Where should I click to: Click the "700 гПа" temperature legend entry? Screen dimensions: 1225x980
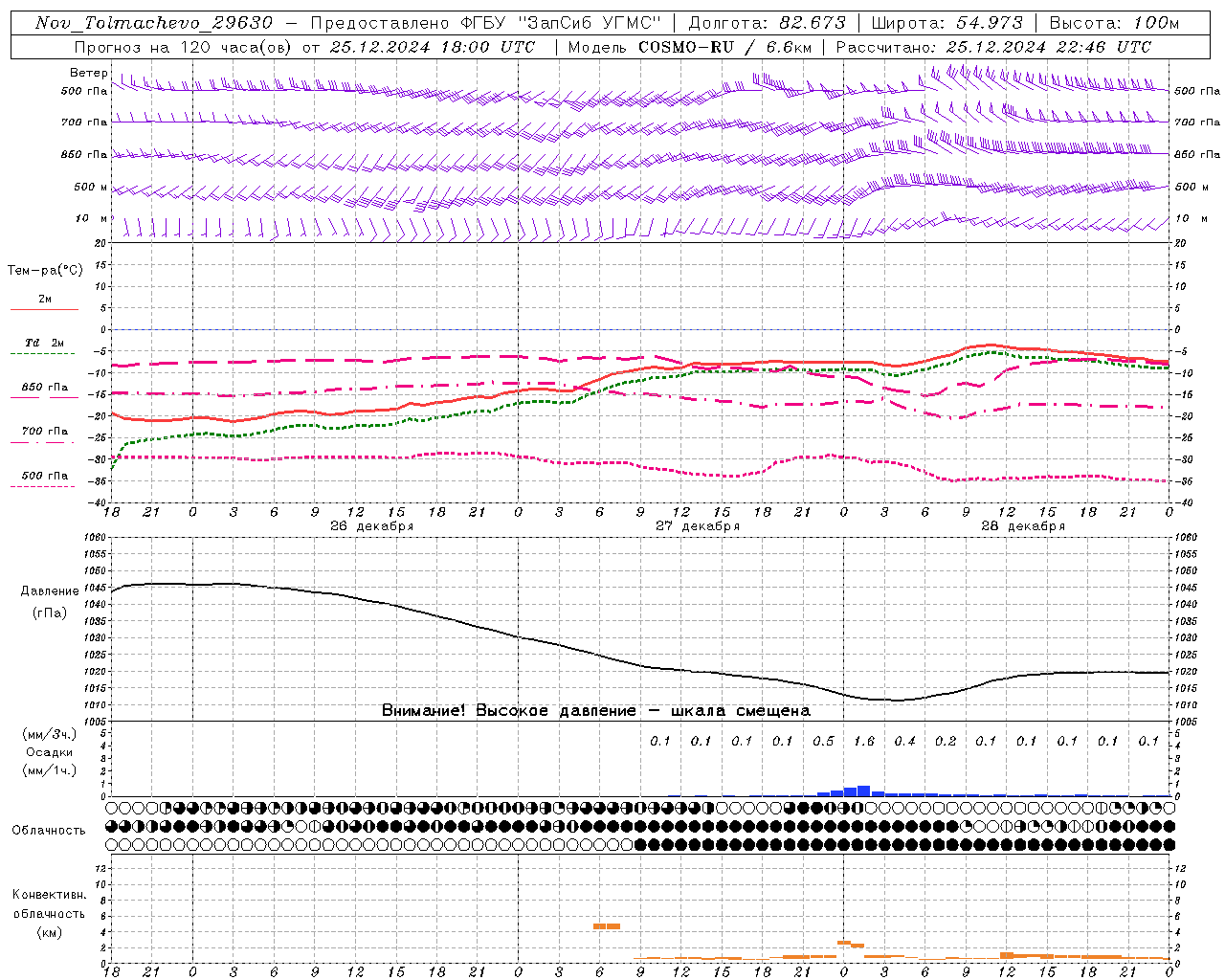[x=44, y=432]
